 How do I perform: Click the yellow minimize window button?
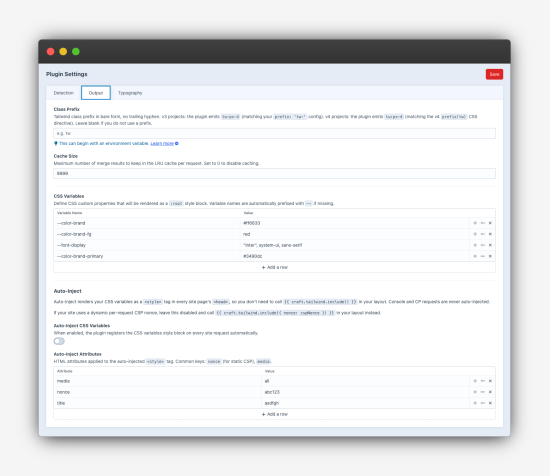(63, 52)
